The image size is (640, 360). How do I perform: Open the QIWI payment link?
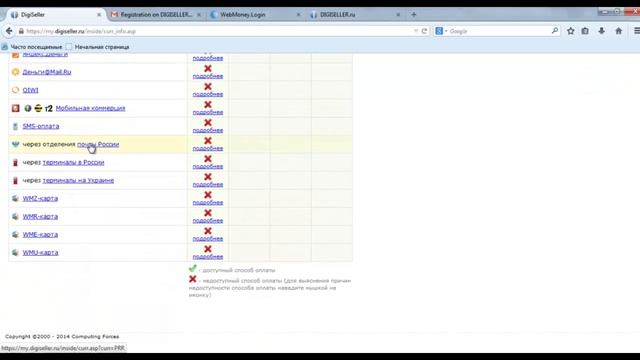click(30, 90)
